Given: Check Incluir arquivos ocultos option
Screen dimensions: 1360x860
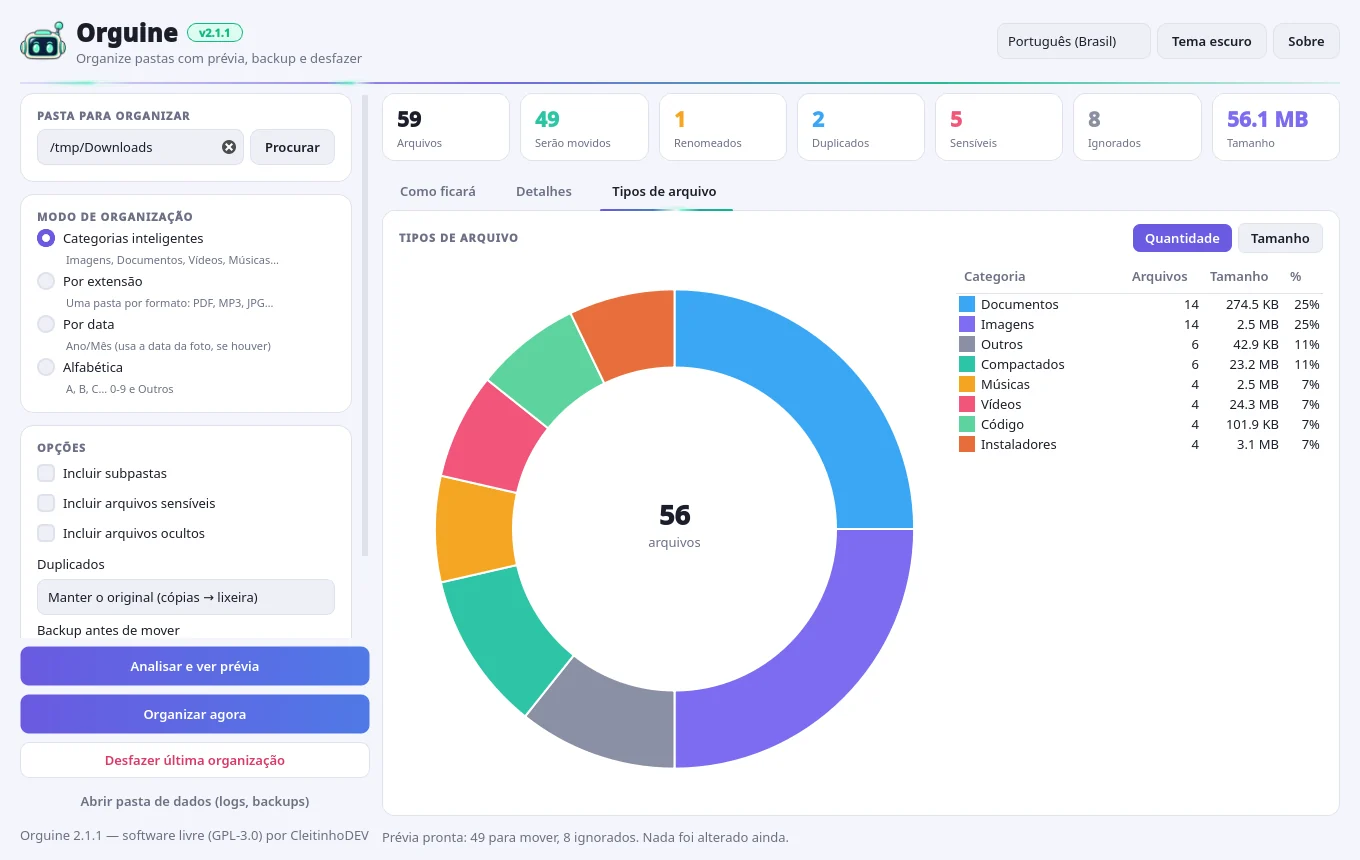Looking at the screenshot, I should coord(46,533).
